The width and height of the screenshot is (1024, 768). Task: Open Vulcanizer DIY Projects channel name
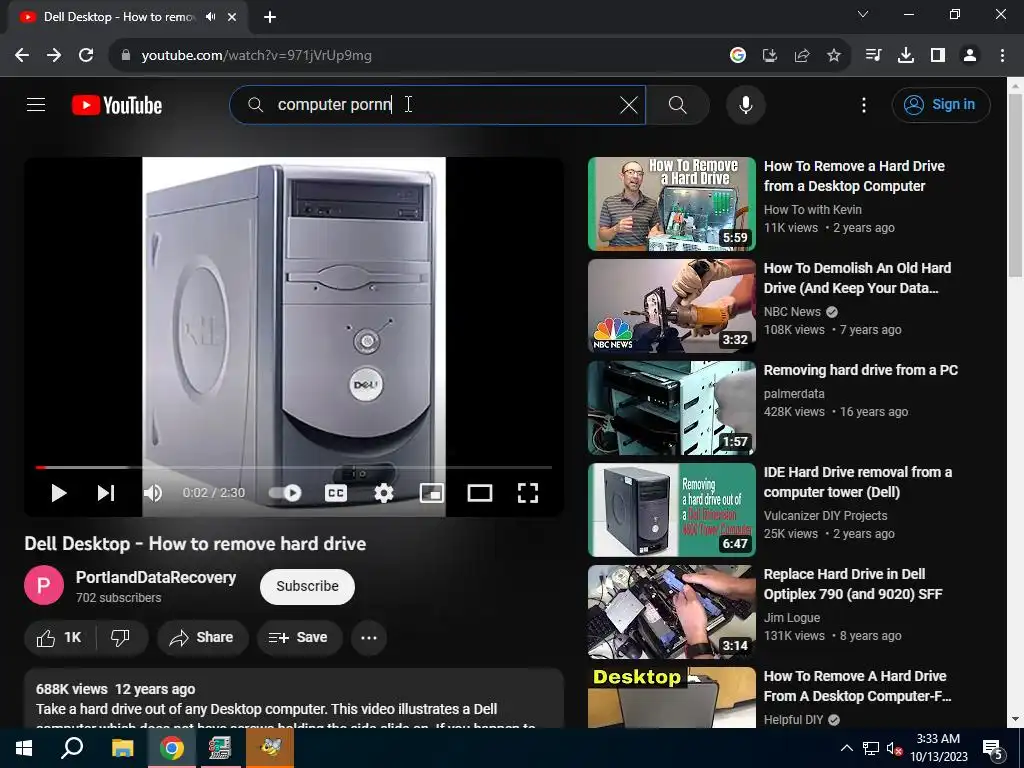tap(825, 516)
